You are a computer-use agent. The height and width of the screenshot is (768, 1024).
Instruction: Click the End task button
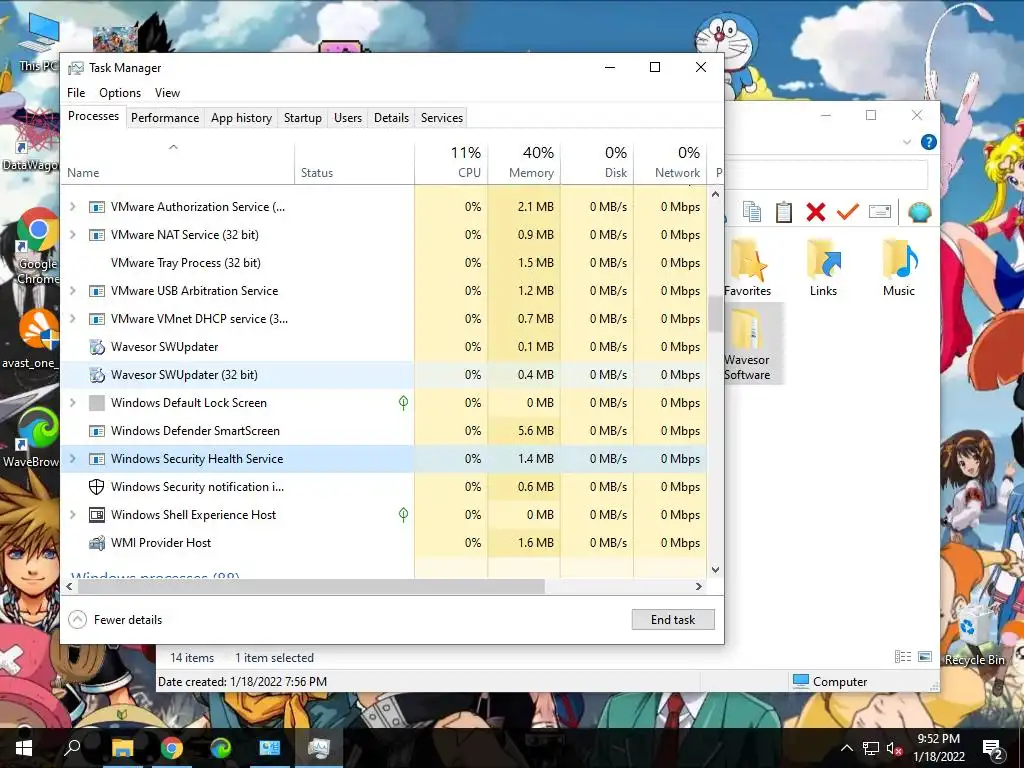(x=673, y=620)
